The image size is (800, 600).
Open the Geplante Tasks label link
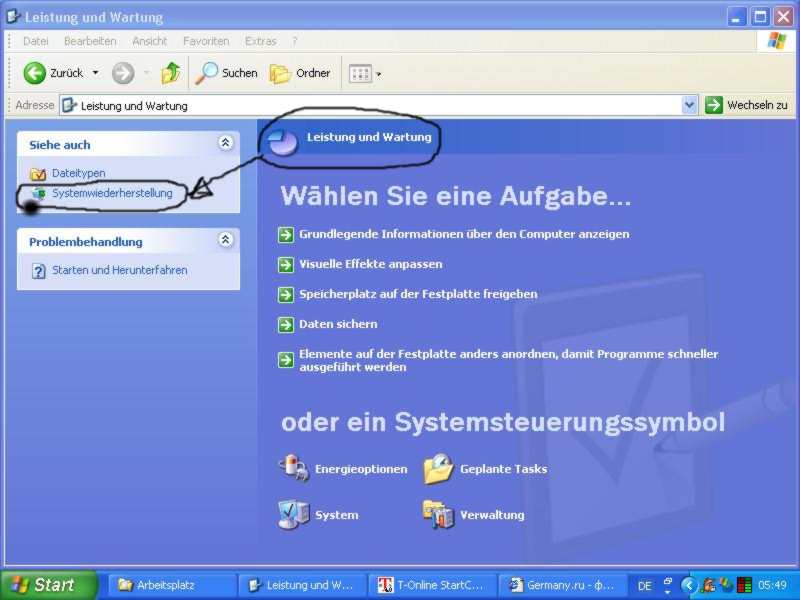[x=504, y=469]
